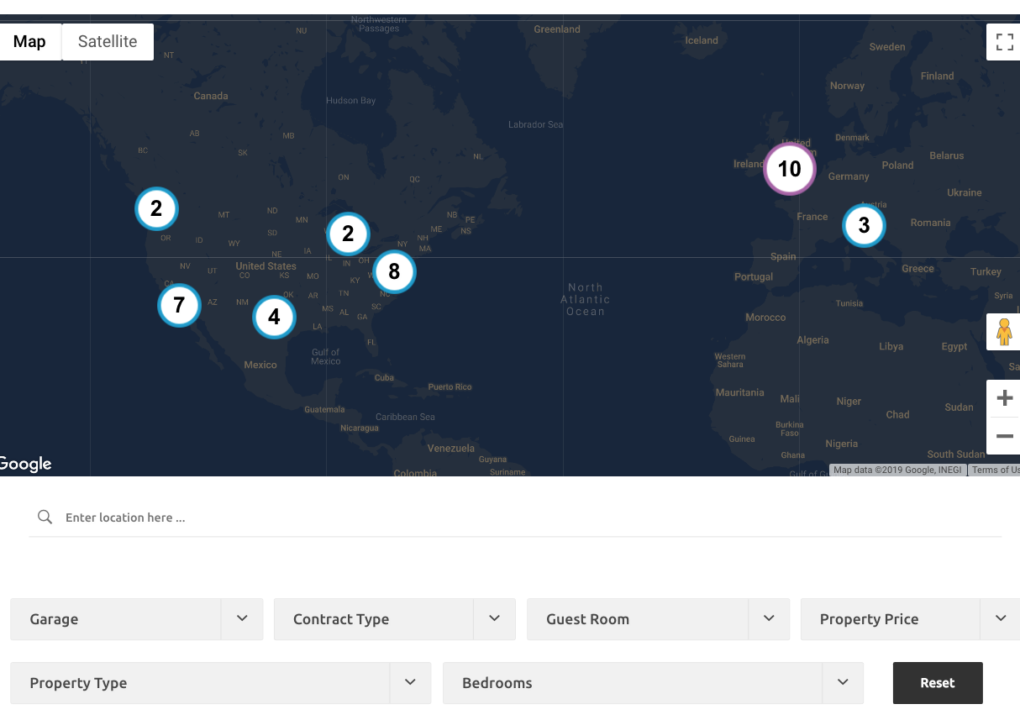Toggle fullscreen map view
Image resolution: width=1020 pixels, height=720 pixels.
(1003, 42)
